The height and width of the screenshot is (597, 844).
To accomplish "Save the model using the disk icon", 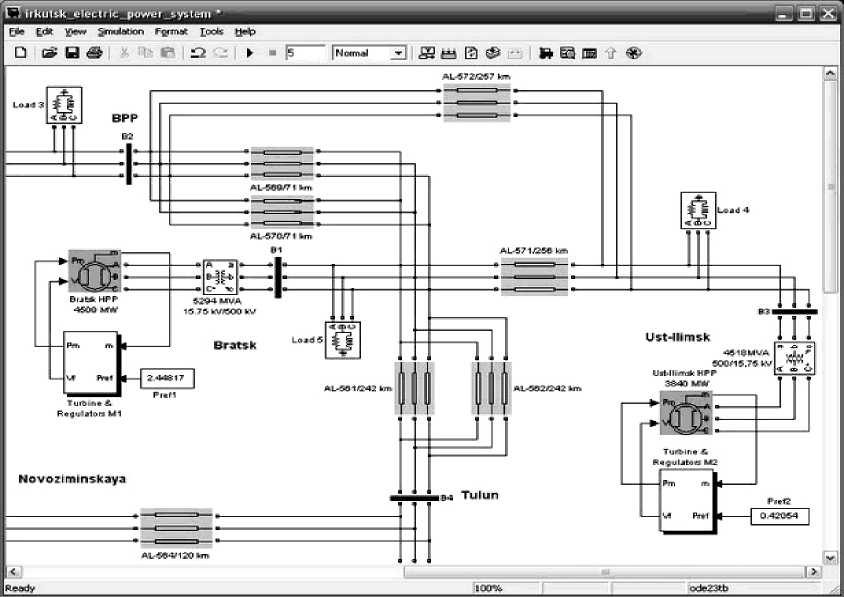I will click(x=72, y=53).
